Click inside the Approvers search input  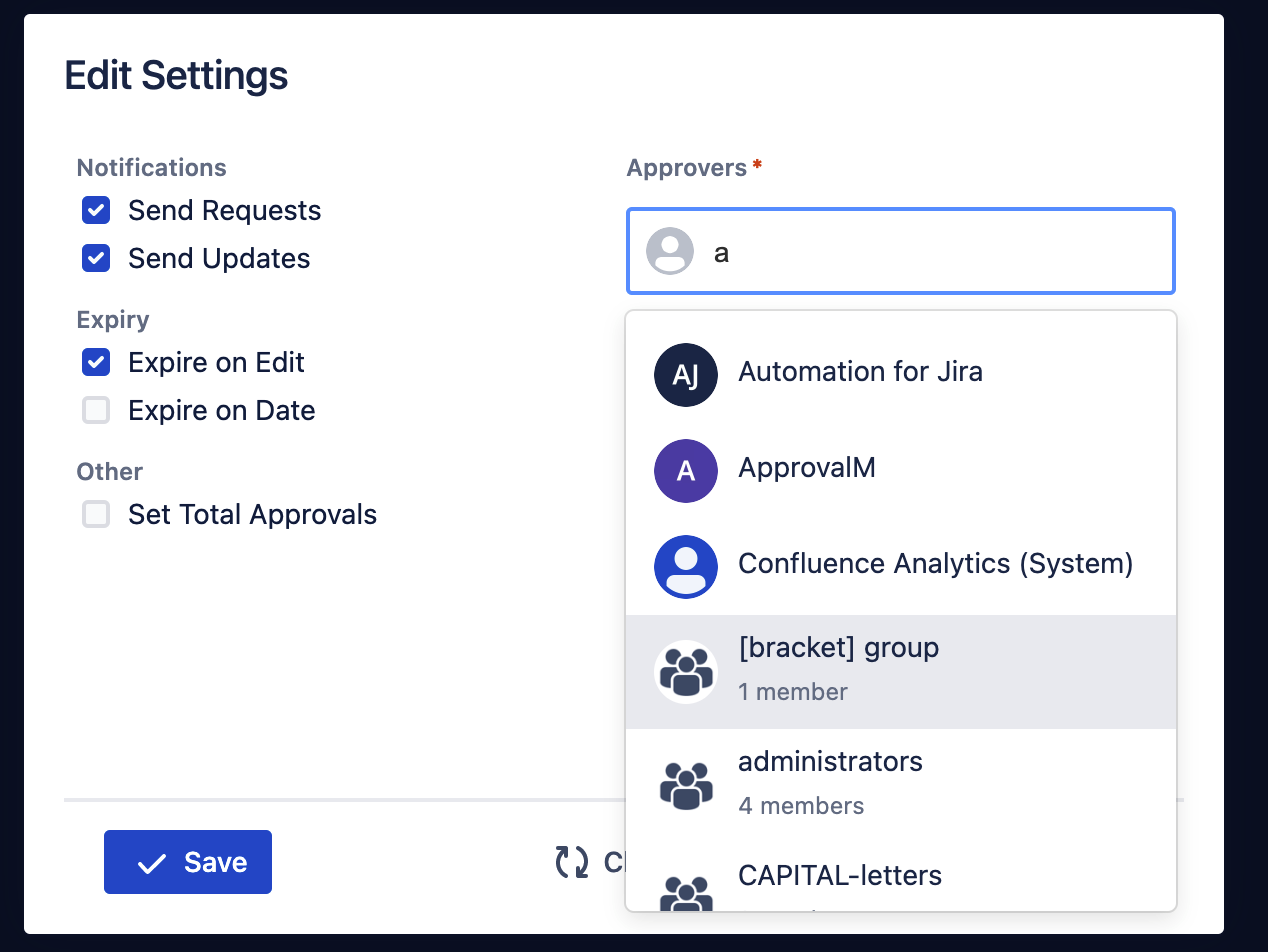click(x=930, y=252)
